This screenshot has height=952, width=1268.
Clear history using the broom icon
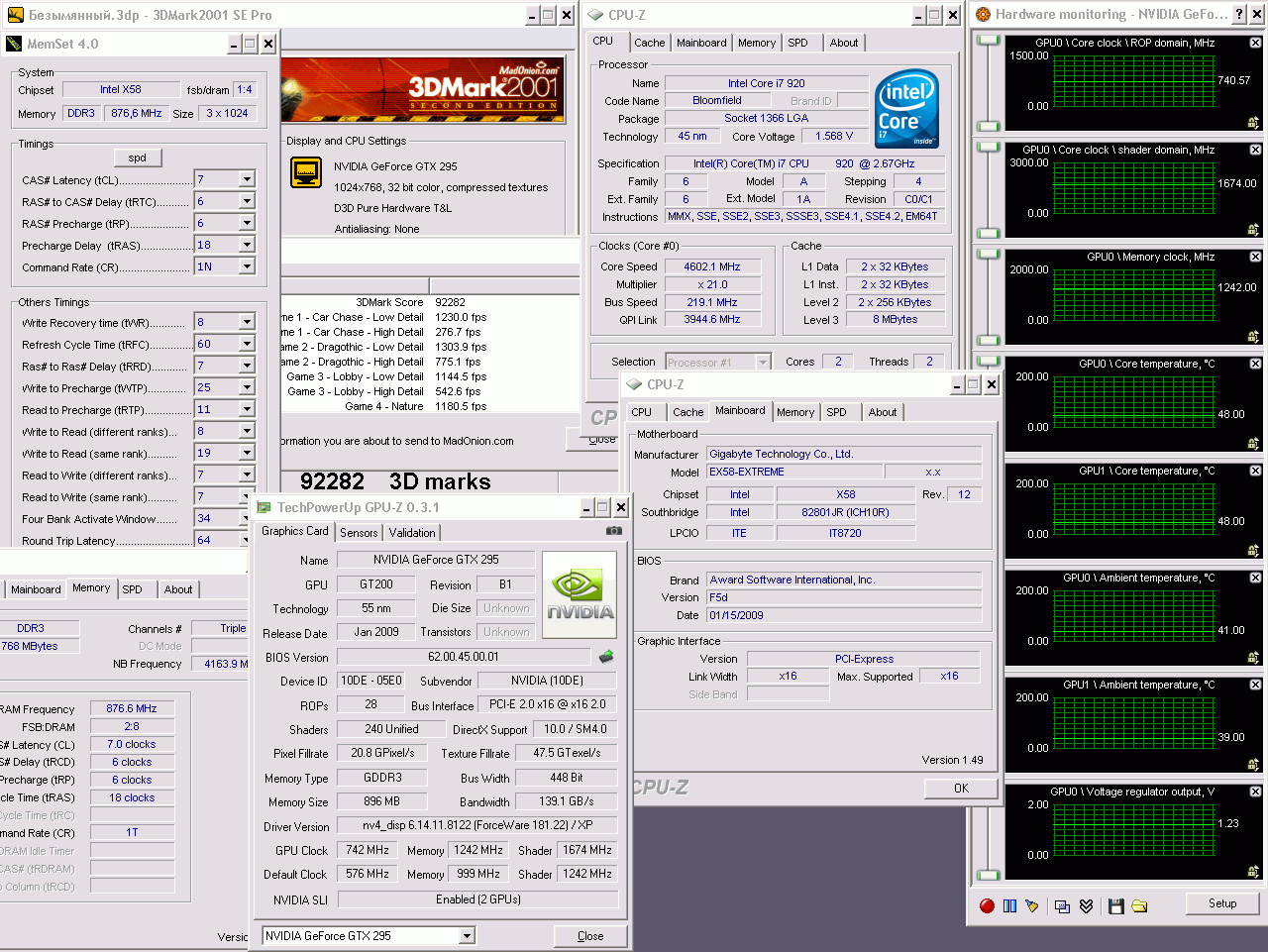pos(1032,905)
